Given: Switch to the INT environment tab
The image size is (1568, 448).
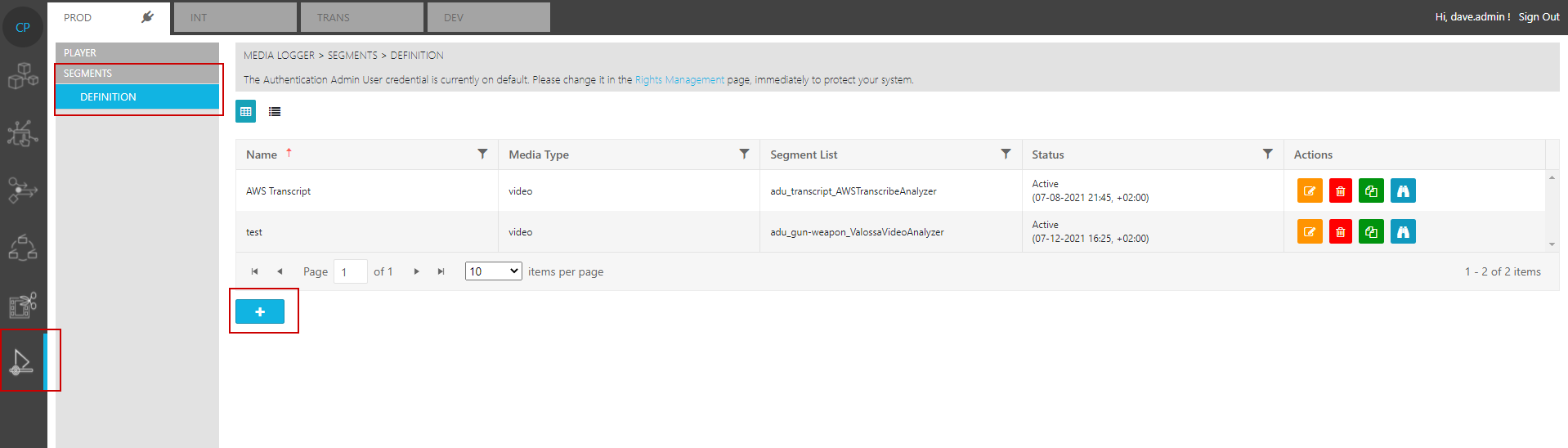Looking at the screenshot, I should (x=235, y=17).
